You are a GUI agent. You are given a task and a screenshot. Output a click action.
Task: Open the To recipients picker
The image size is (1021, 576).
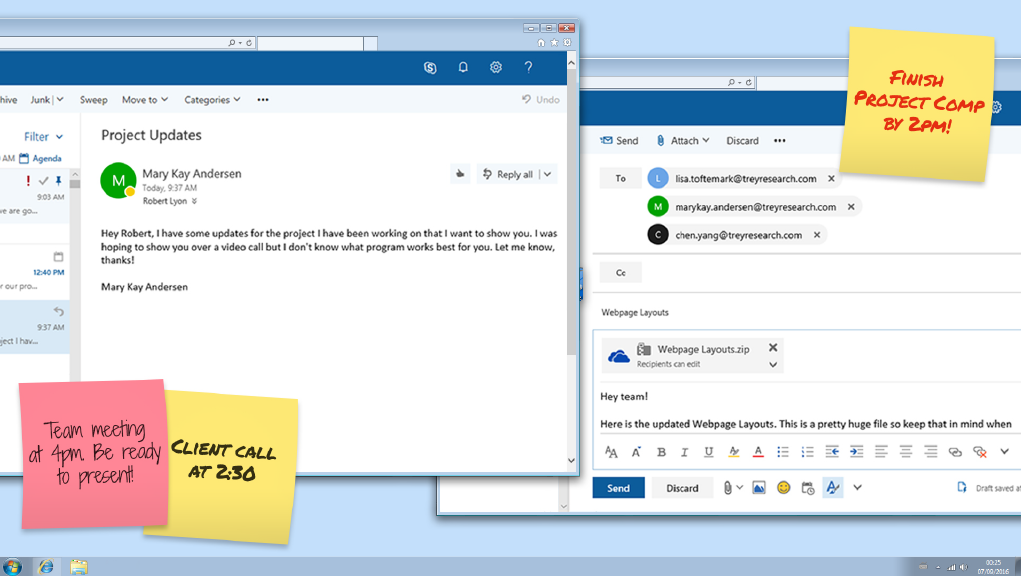[621, 178]
